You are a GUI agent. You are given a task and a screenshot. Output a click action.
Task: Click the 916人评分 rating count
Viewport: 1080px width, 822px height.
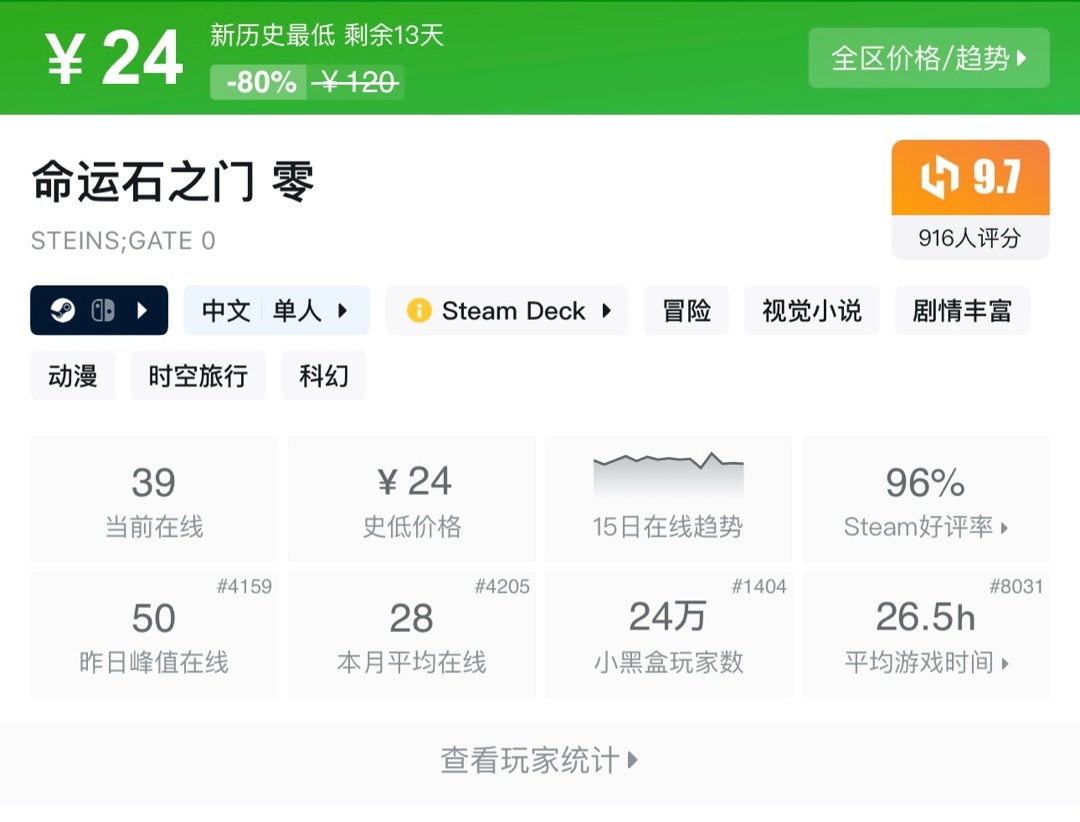coord(969,237)
